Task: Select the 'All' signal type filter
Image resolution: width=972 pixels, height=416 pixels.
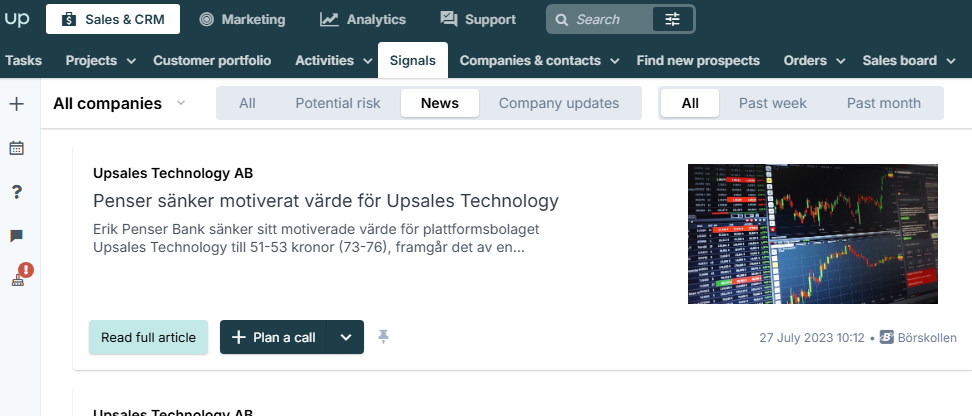Action: point(247,103)
